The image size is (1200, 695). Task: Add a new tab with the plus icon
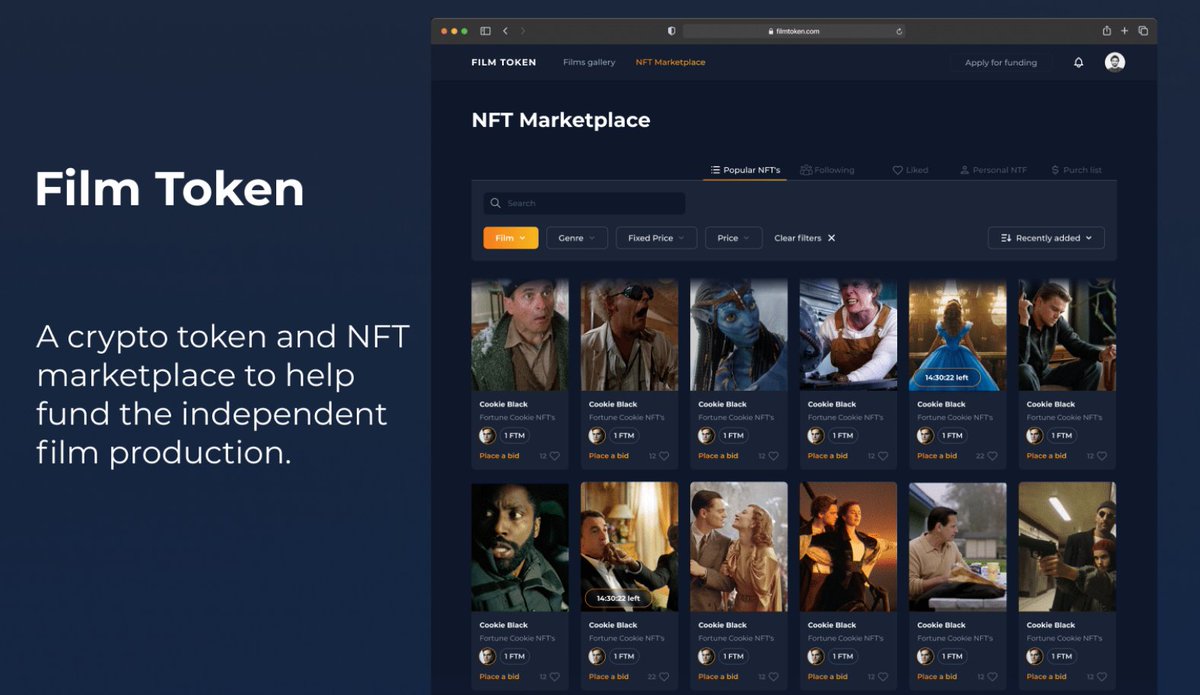1124,31
